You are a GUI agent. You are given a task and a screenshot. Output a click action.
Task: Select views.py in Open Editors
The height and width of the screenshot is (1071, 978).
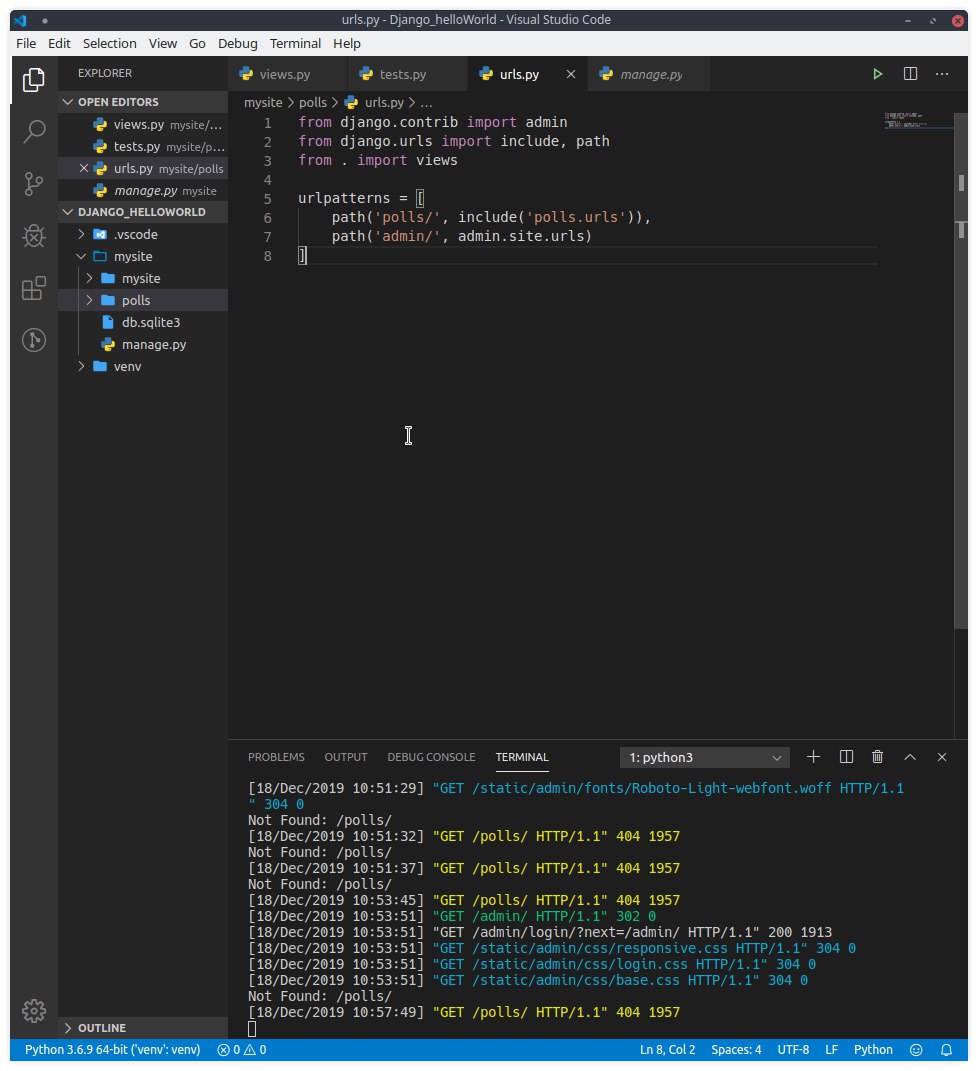143,124
